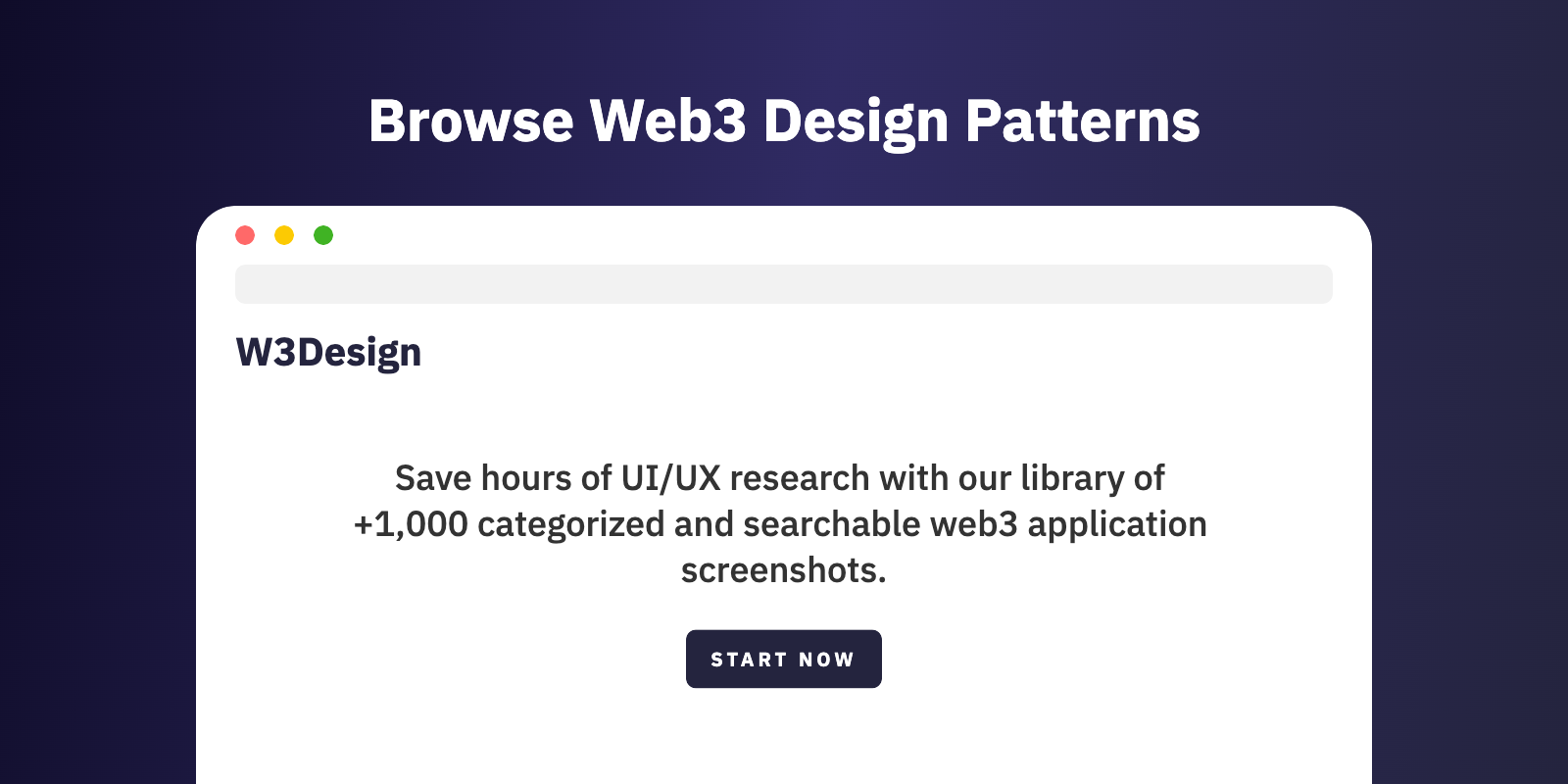Click the +1,000 figure in the description
Image resolution: width=1568 pixels, height=784 pixels.
click(x=411, y=524)
